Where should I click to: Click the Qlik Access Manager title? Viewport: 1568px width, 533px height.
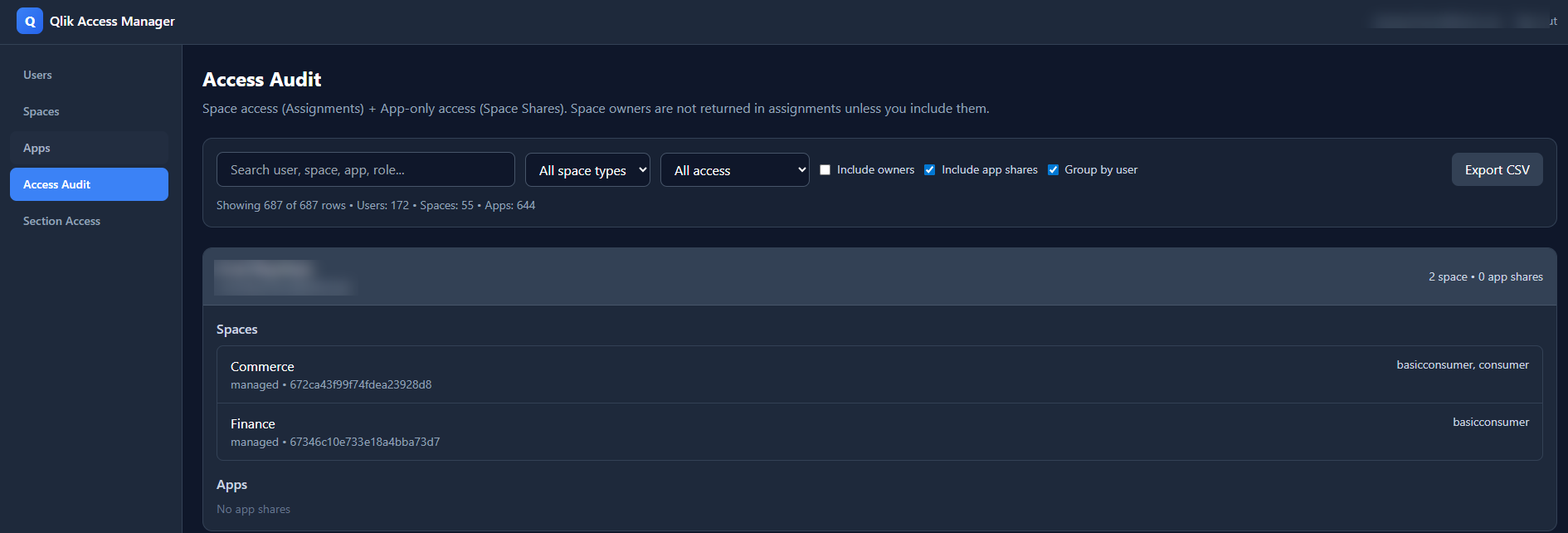[112, 22]
